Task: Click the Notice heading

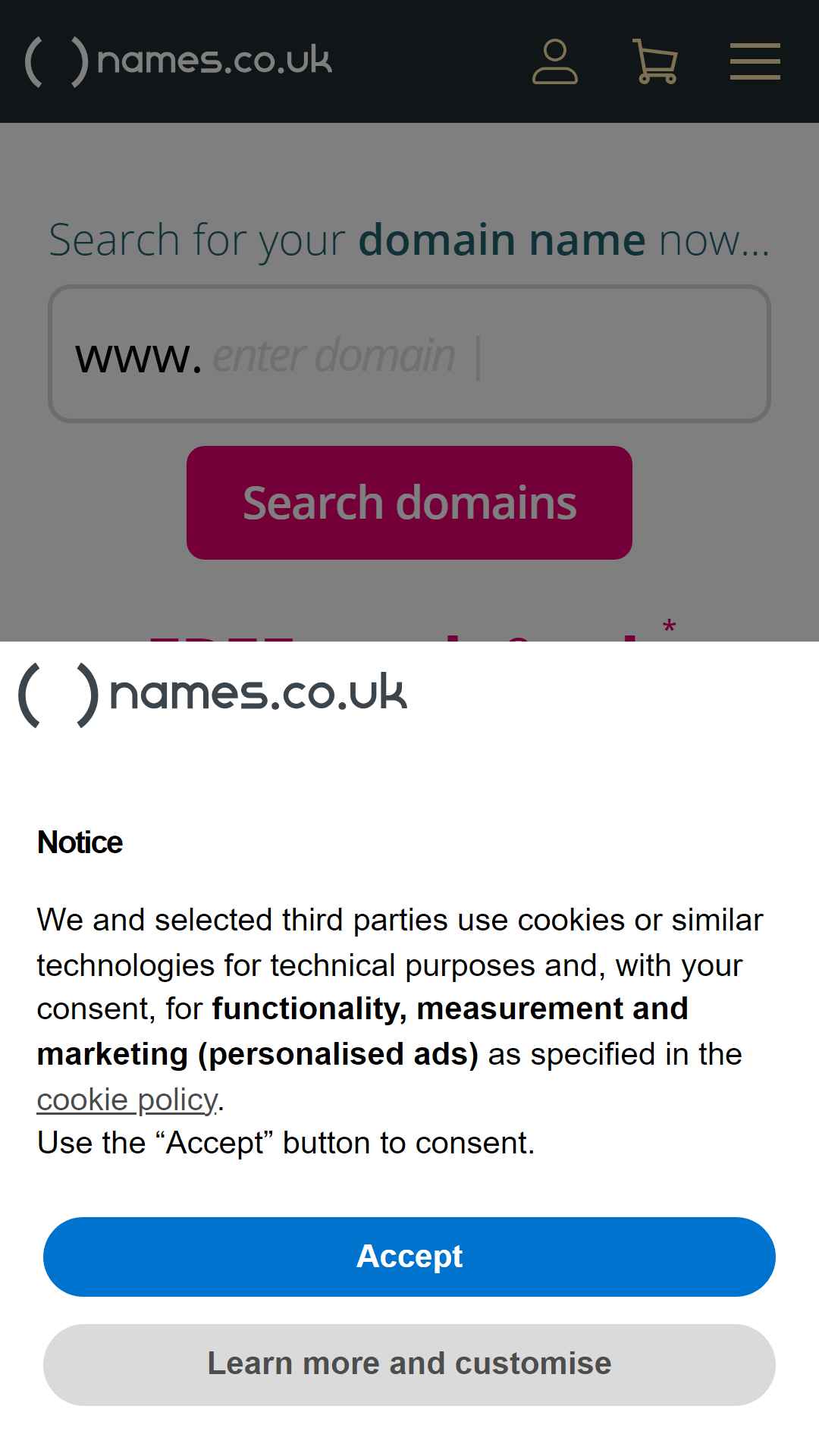Action: 80,843
